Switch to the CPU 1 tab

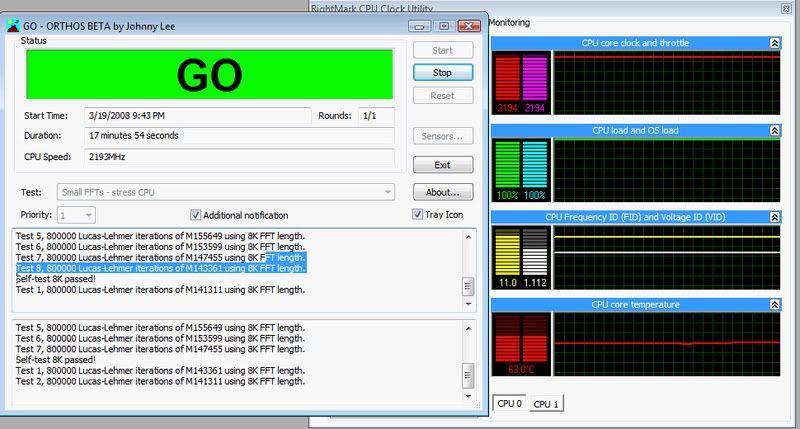[x=546, y=404]
